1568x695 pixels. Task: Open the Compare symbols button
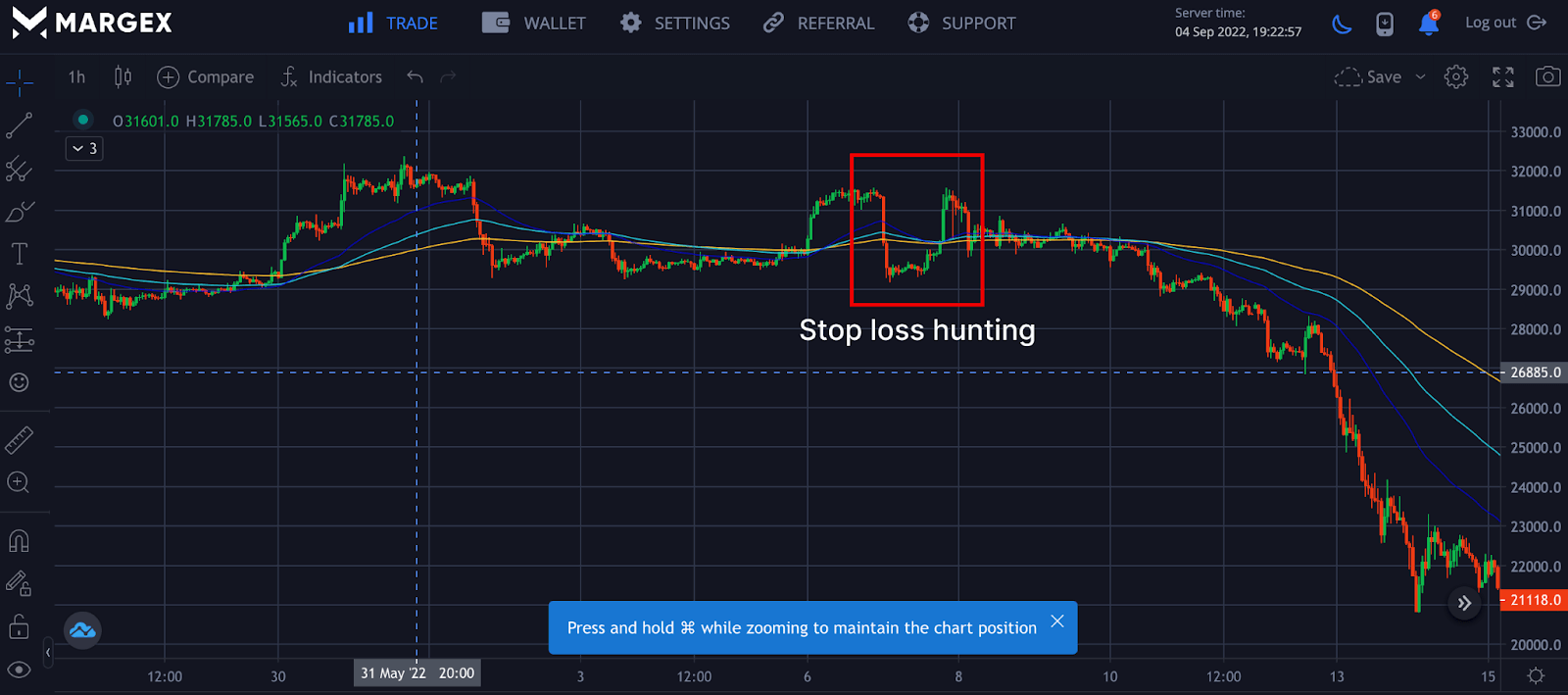pos(206,76)
